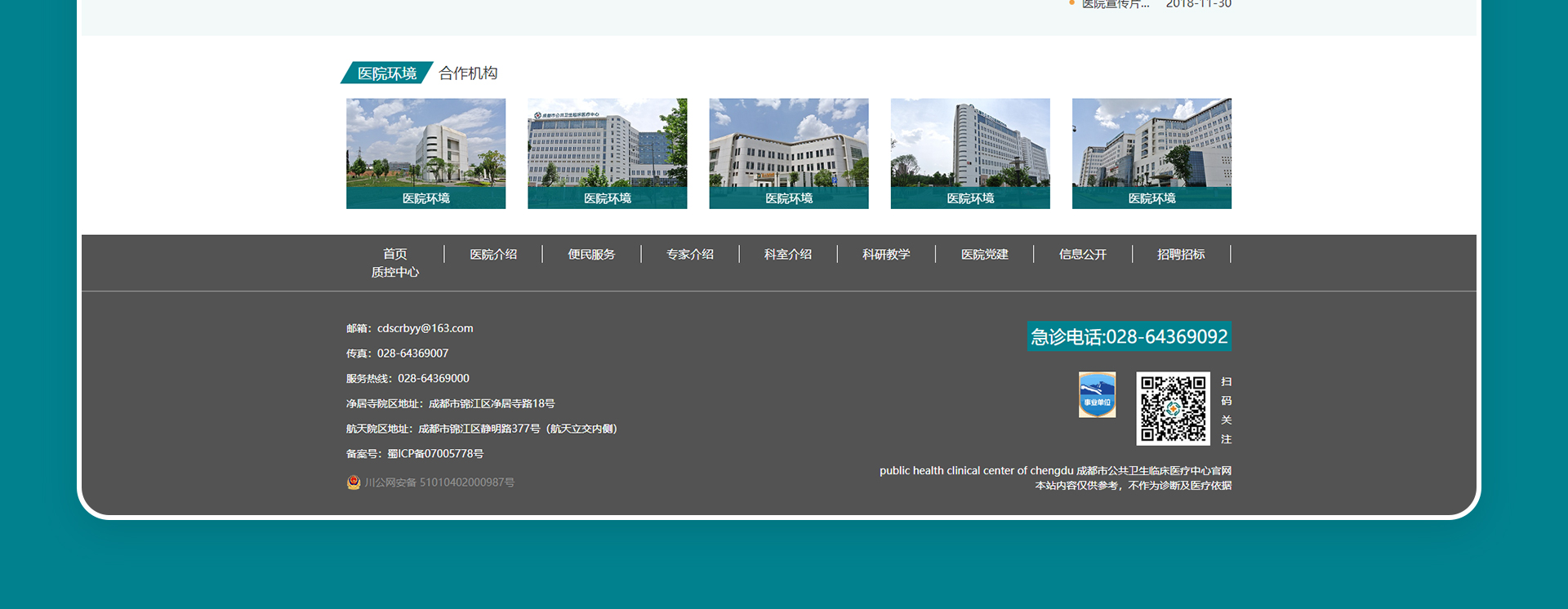Open the 专家介绍 page link
1568x609 pixels.
[x=690, y=254]
